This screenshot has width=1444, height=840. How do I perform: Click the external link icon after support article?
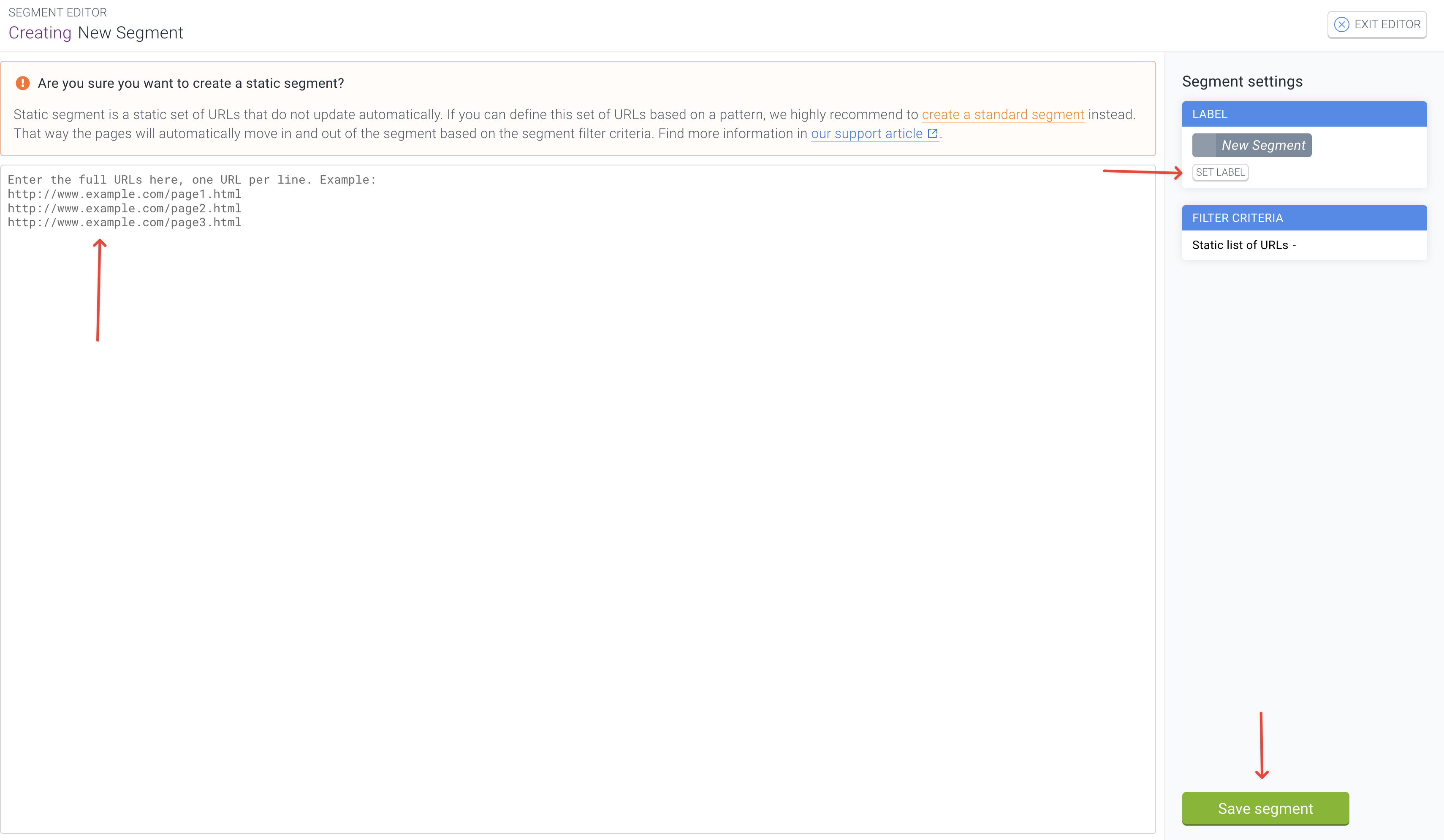932,133
